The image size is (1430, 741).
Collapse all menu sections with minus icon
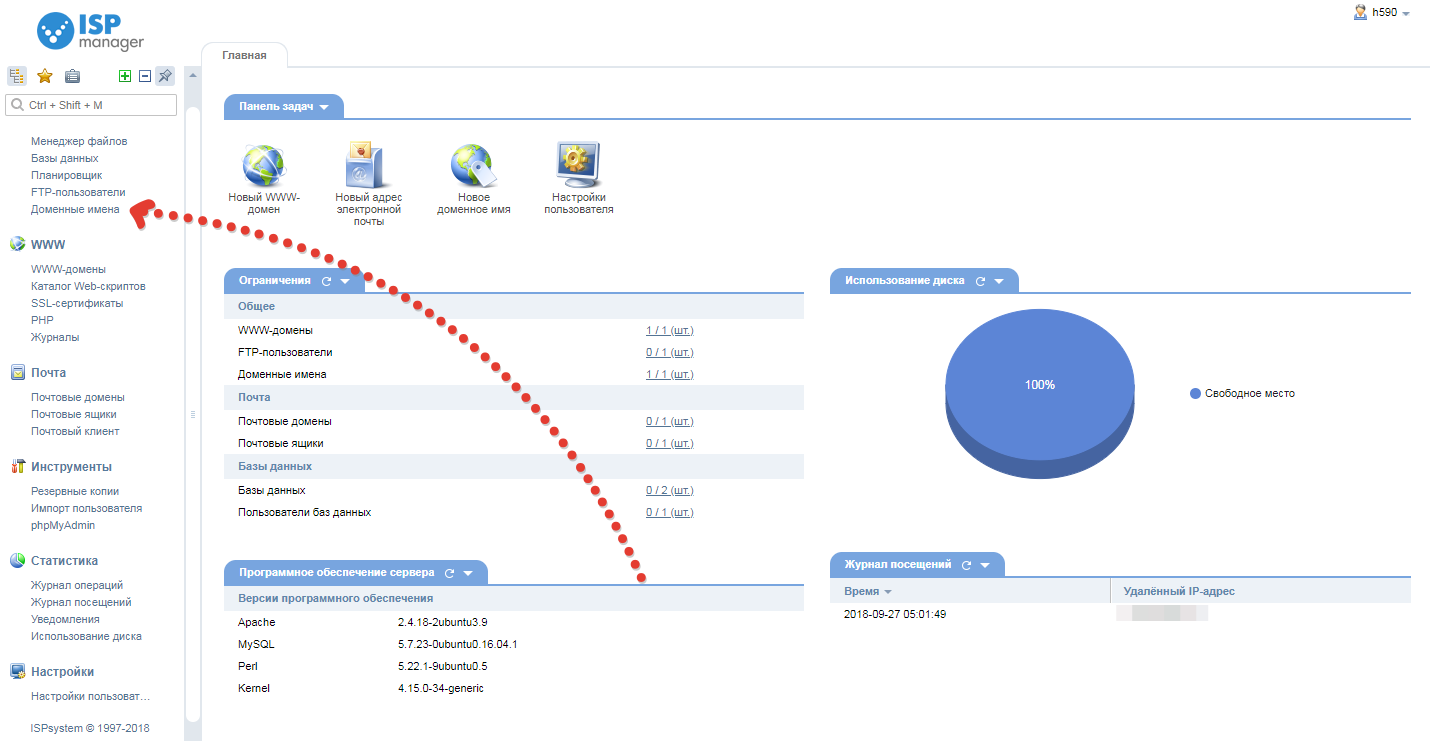(145, 76)
